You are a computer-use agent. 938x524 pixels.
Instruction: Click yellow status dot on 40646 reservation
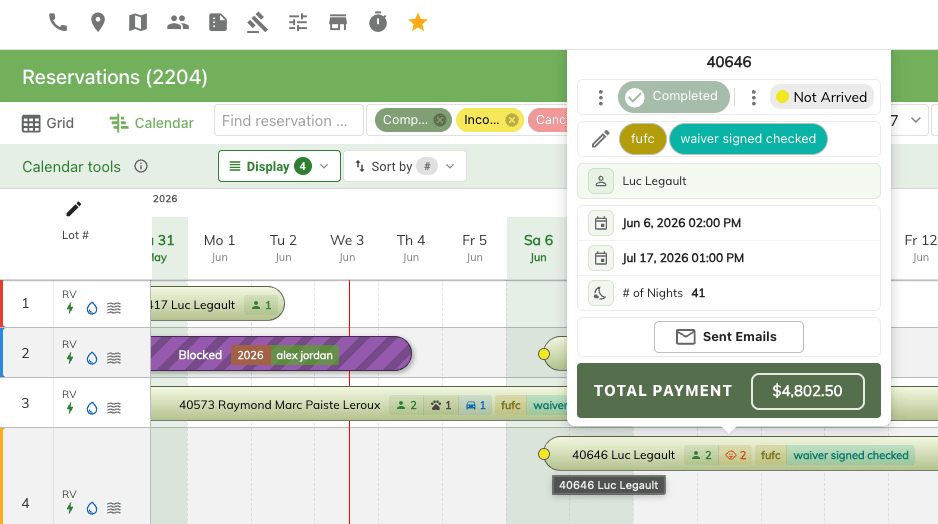tap(544, 455)
